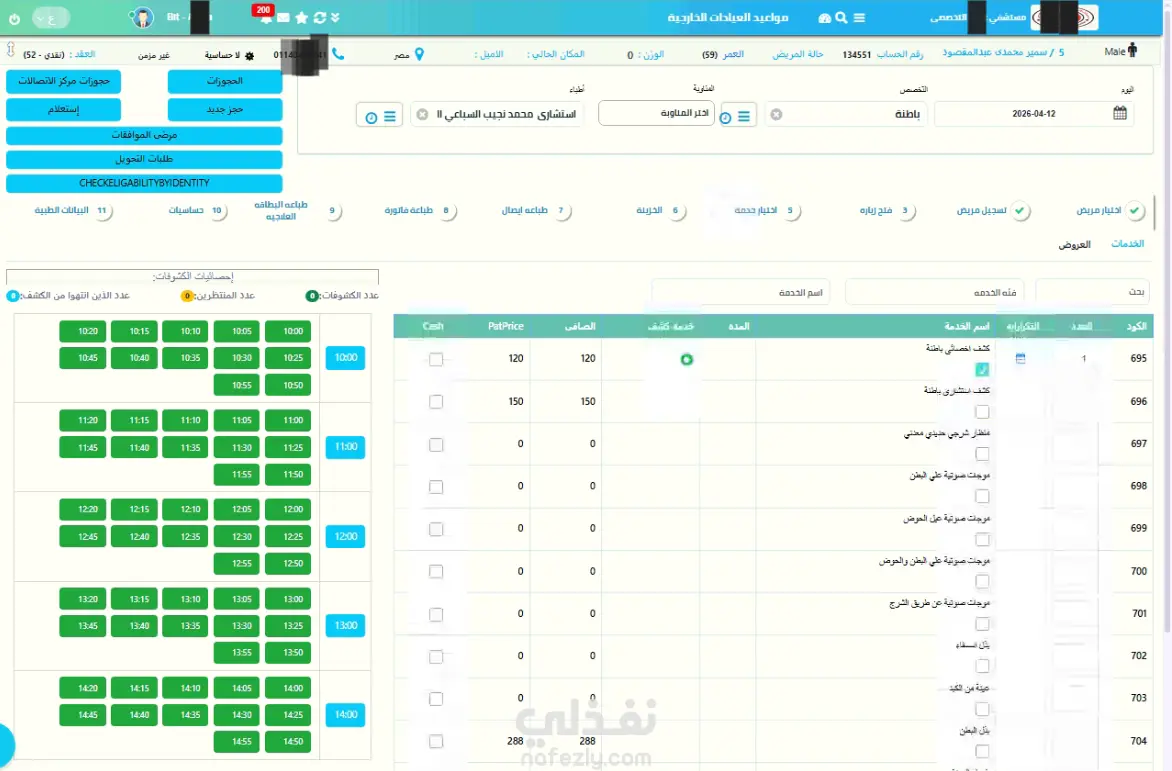This screenshot has width=1172, height=771.
Task: Click the up-down arrows icon at left edge
Action: (x=10, y=50)
